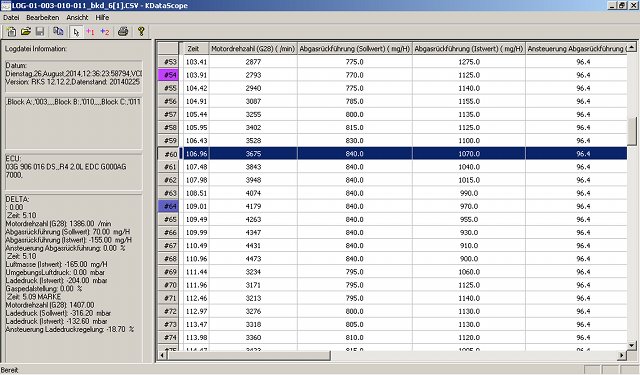The width and height of the screenshot is (640, 375).
Task: Print the log with printer icon
Action: 123,31
